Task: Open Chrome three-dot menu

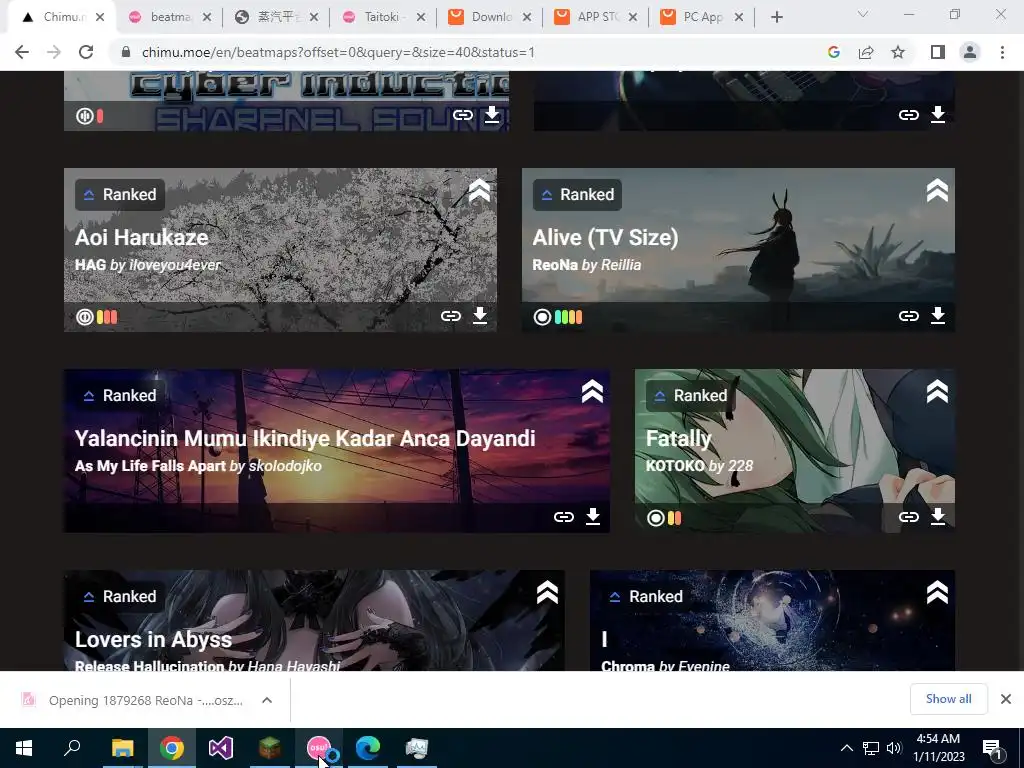Action: coord(1002,52)
